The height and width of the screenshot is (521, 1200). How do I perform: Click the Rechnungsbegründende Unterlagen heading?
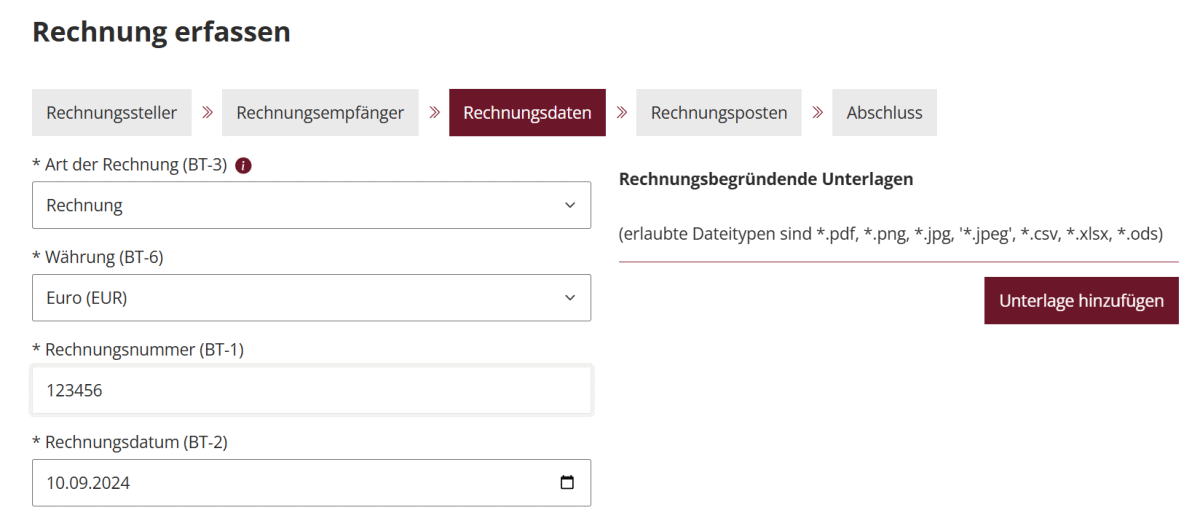point(766,179)
